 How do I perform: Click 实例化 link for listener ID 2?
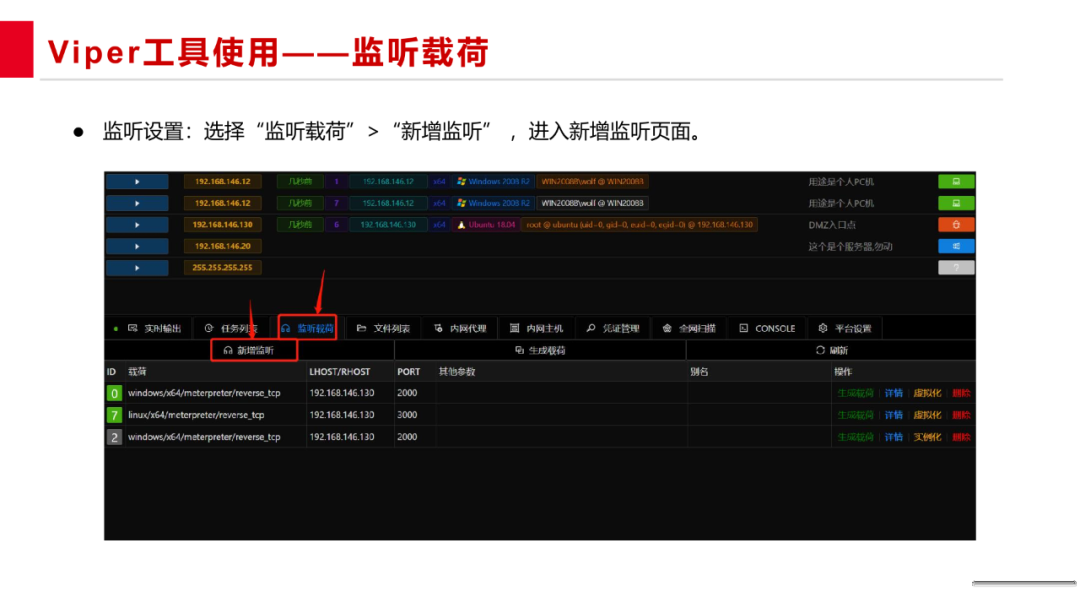927,437
